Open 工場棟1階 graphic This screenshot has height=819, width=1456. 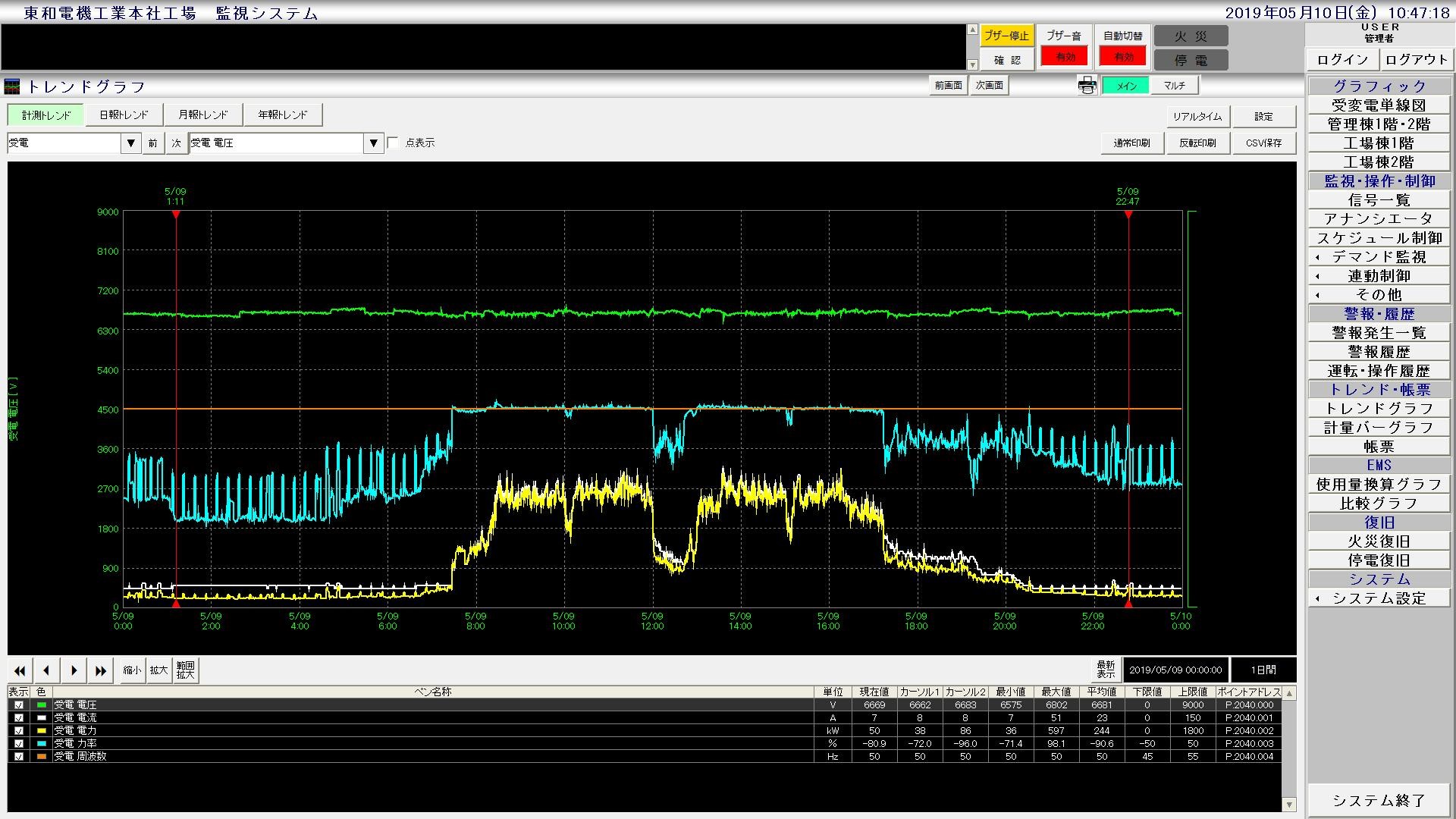click(1379, 143)
